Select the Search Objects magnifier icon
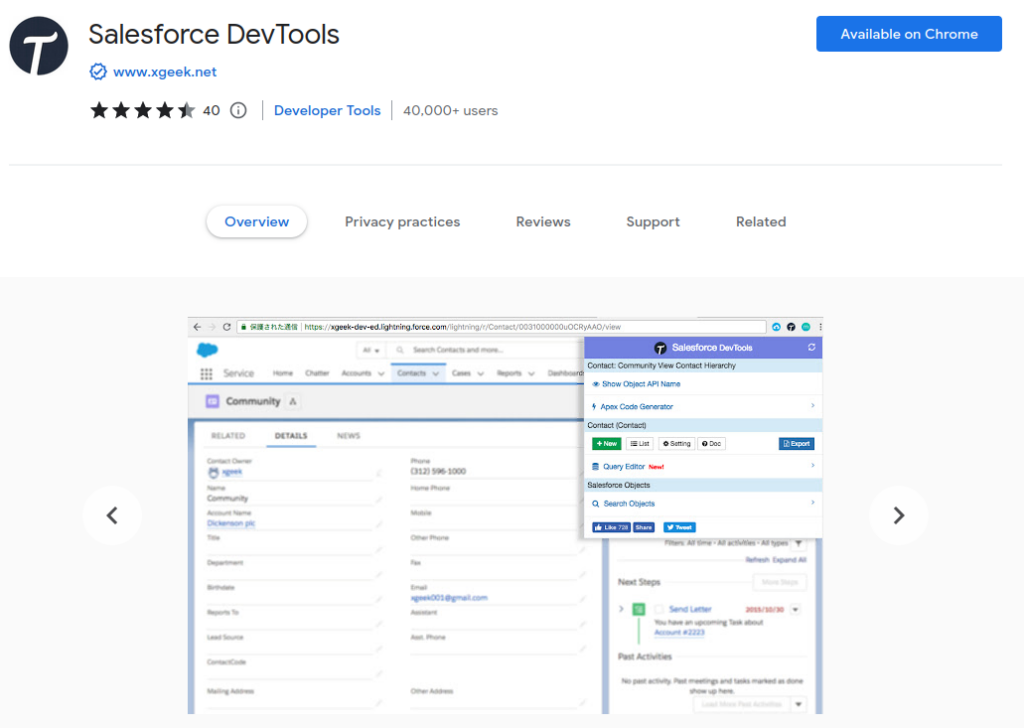The width and height of the screenshot is (1024, 728). click(595, 503)
